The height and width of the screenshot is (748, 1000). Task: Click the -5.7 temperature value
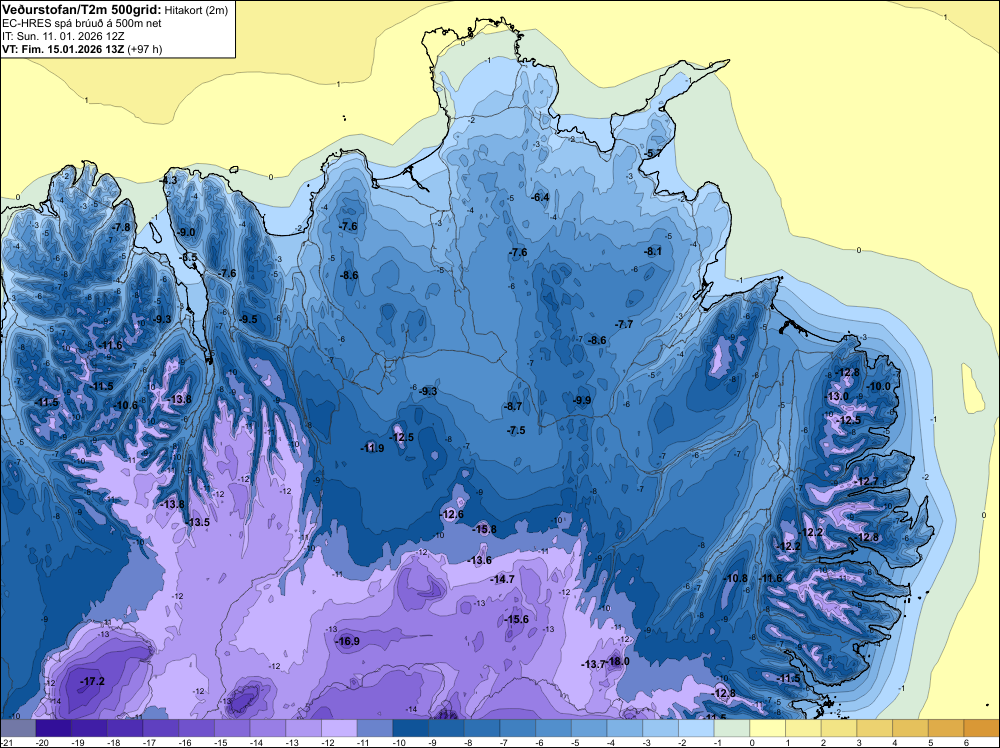click(652, 154)
